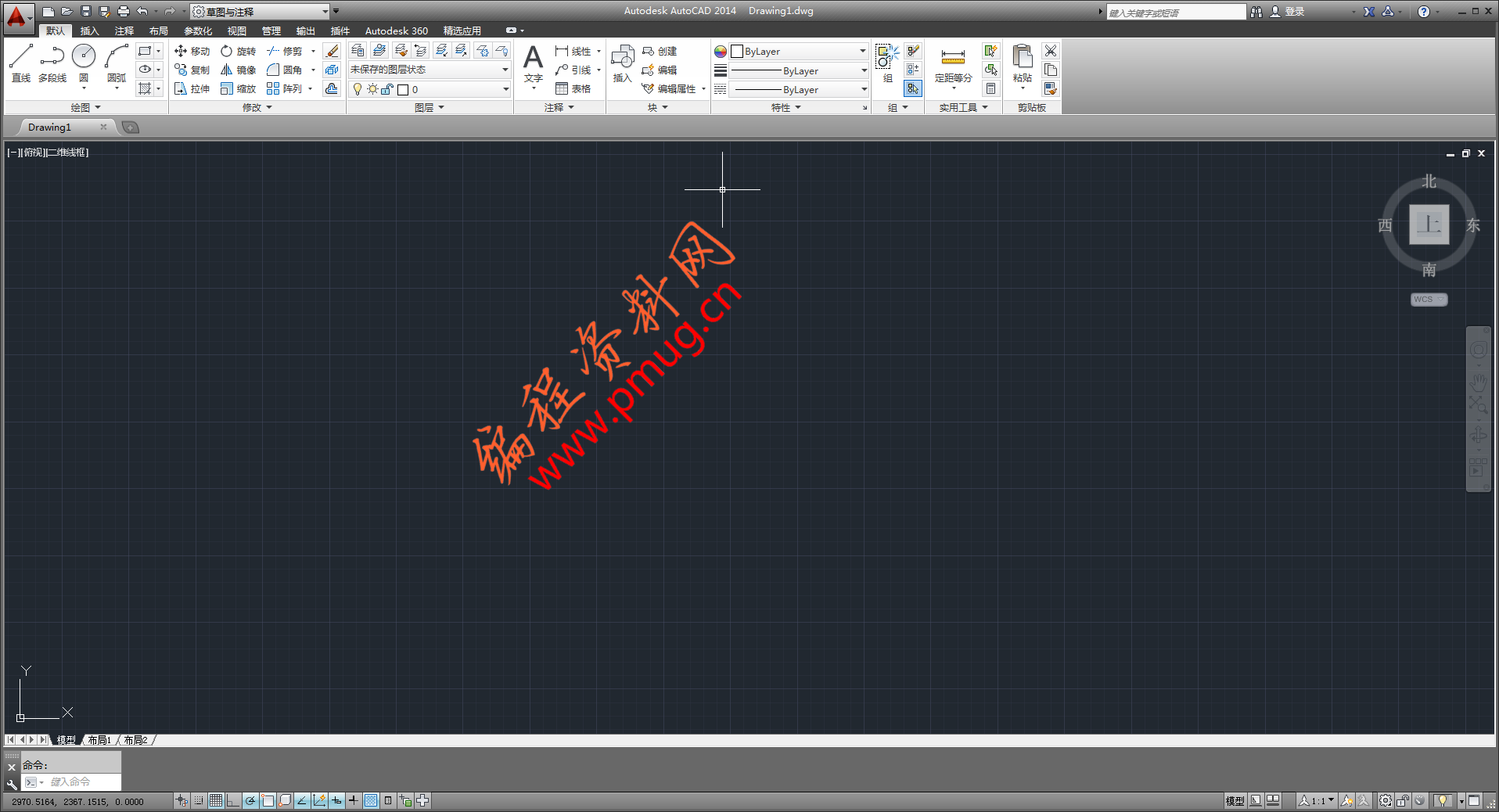Switch to the 插入 ribbon tab
1499x812 pixels.
coord(90,31)
